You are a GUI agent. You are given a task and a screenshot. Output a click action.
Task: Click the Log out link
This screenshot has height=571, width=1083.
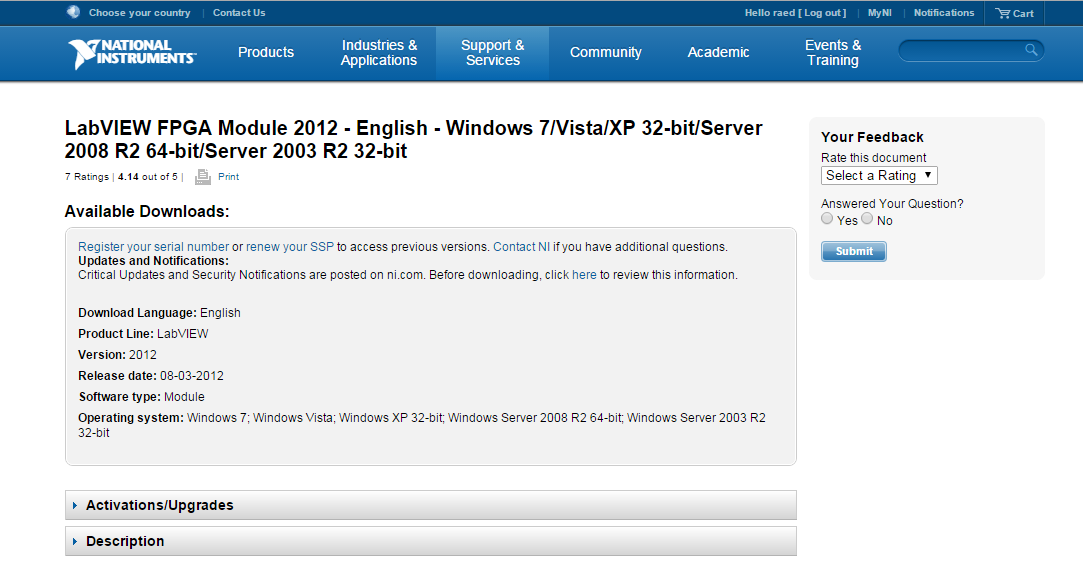pos(823,12)
